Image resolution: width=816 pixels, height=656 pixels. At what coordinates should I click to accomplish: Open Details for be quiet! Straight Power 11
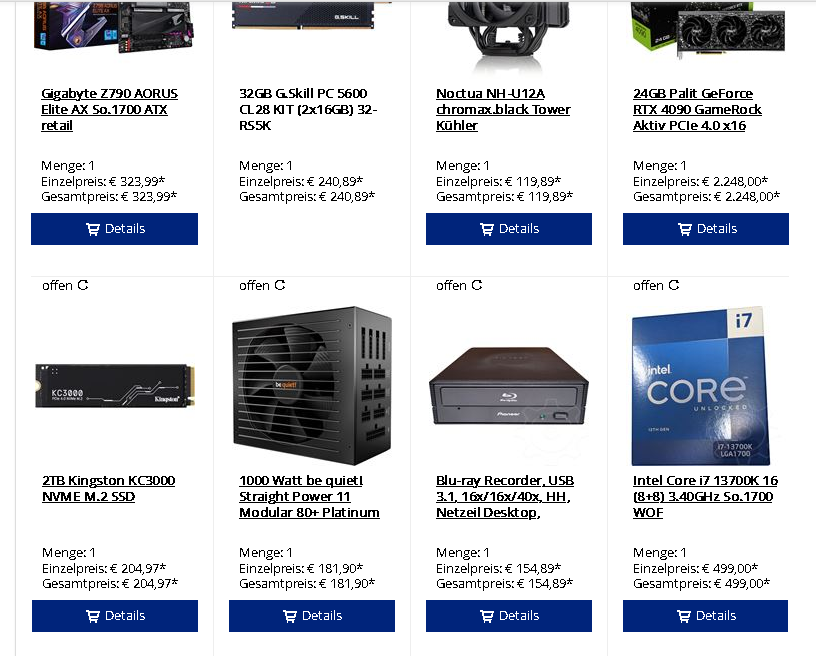click(x=312, y=616)
